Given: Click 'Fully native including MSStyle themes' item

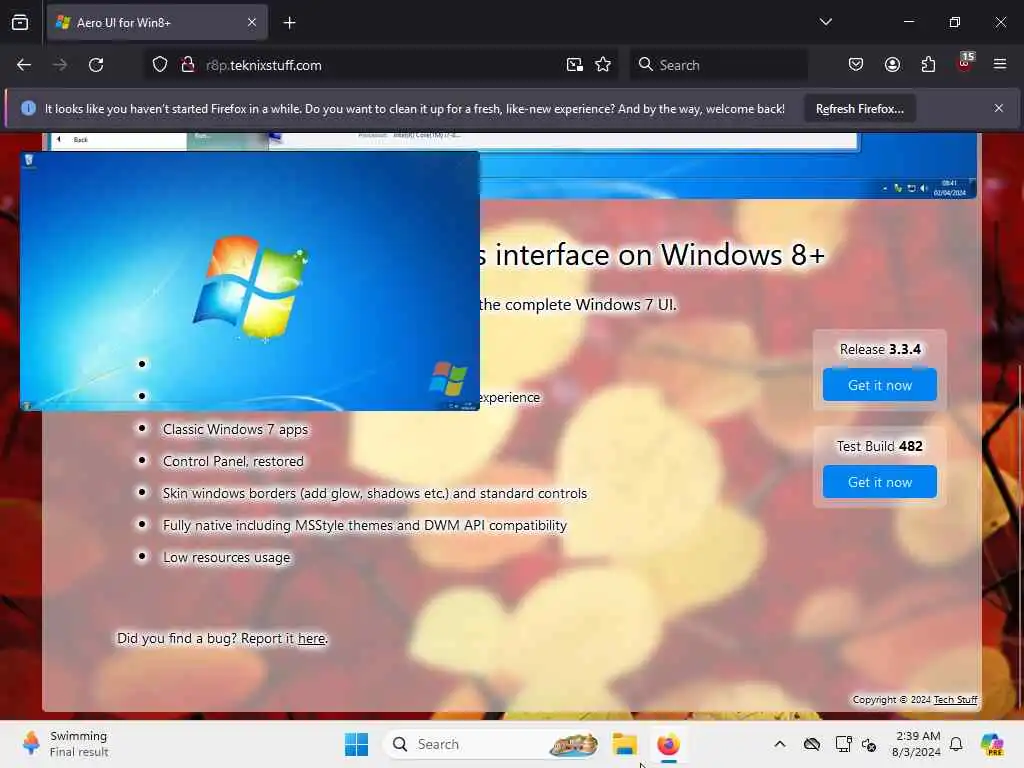Looking at the screenshot, I should pos(364,526).
